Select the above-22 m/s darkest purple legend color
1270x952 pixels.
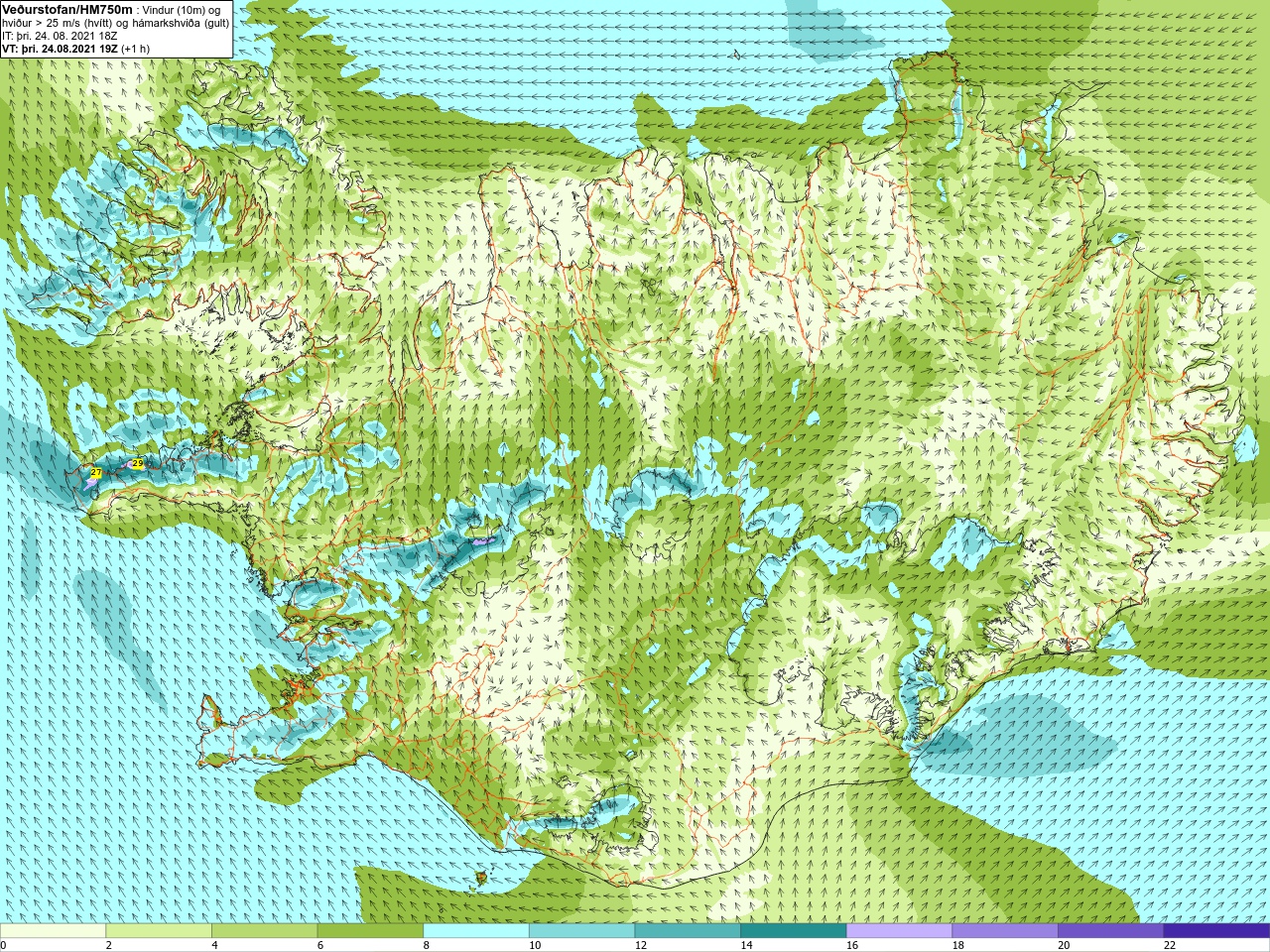[x=1216, y=931]
